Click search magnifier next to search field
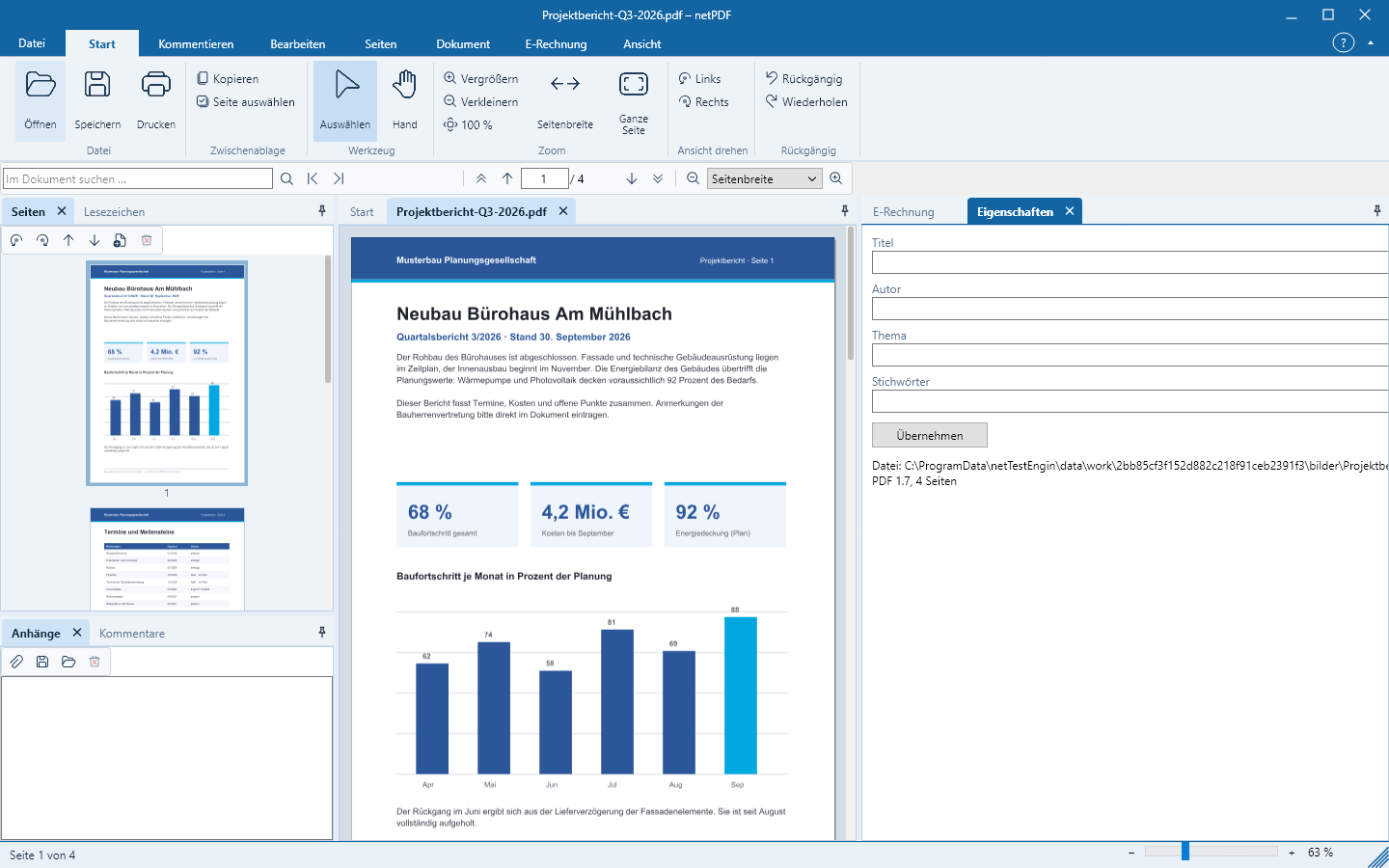This screenshot has height=868, width=1389. [286, 178]
